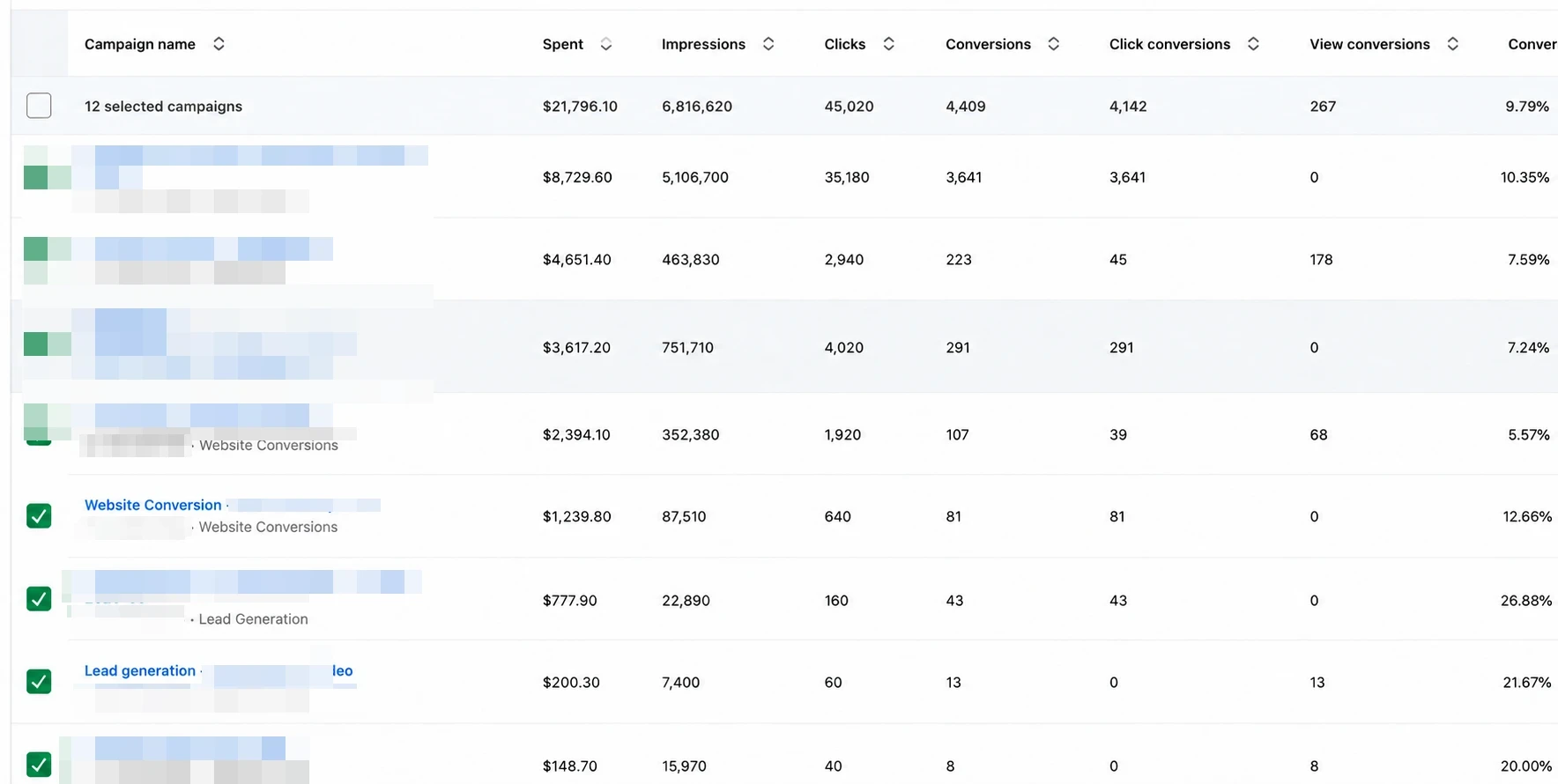Sort Impressions column using arrows icon
The image size is (1558, 784).
point(768,44)
